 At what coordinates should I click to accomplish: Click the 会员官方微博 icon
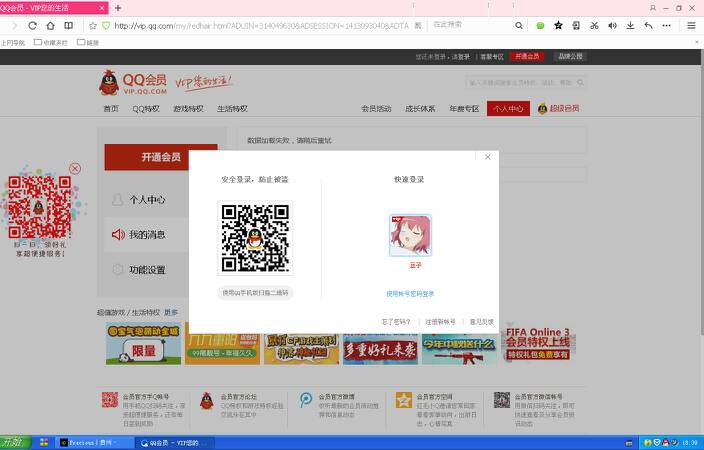click(x=306, y=400)
